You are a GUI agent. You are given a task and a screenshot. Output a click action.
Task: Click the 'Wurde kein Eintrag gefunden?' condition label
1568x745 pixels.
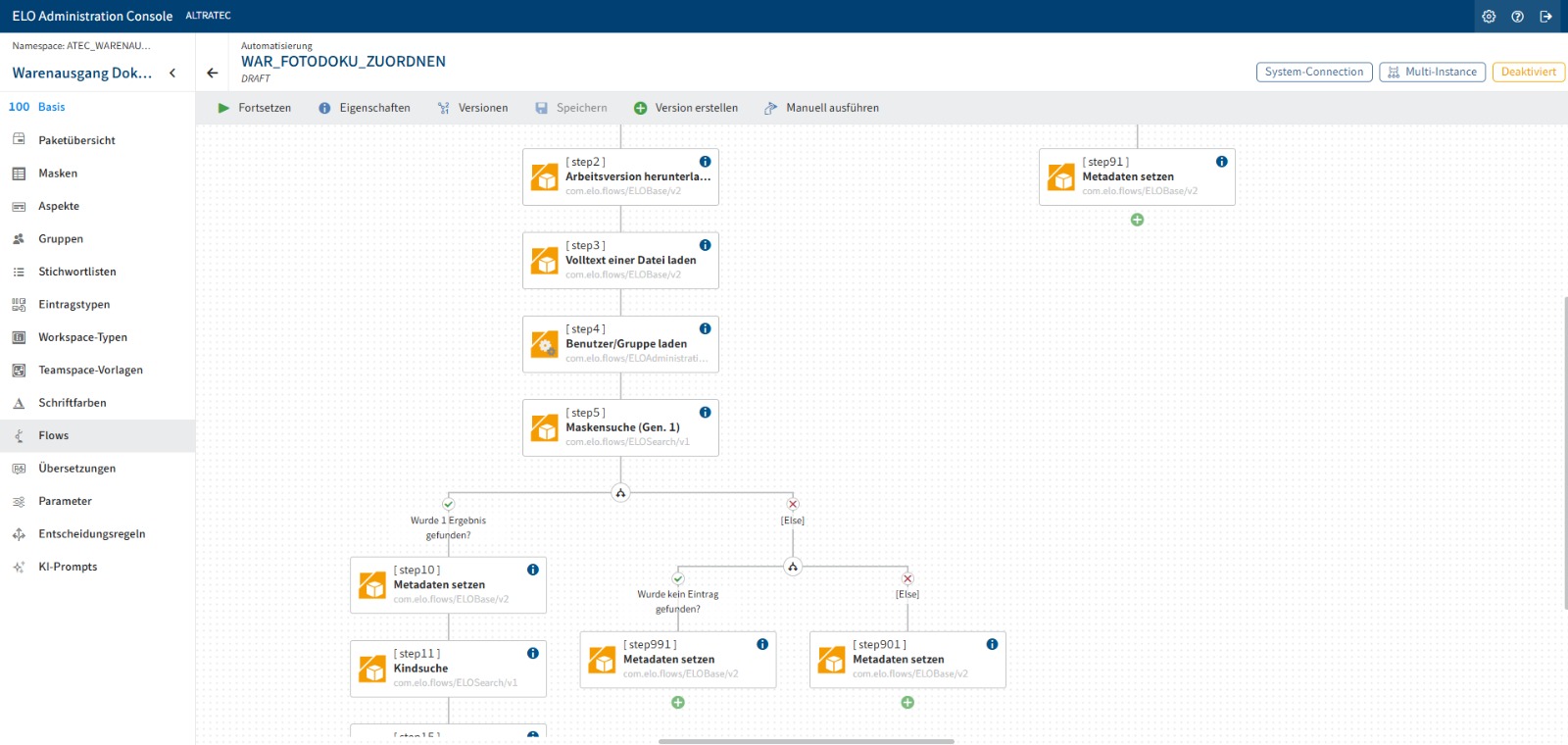[678, 601]
